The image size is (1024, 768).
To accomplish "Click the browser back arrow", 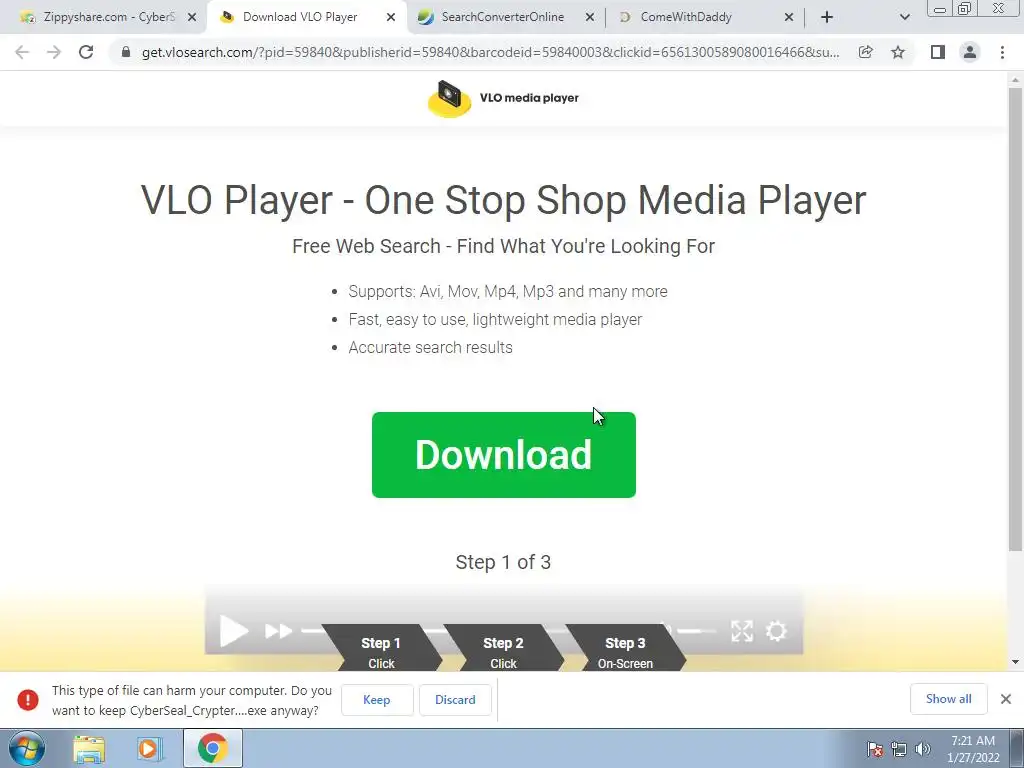I will point(22,52).
